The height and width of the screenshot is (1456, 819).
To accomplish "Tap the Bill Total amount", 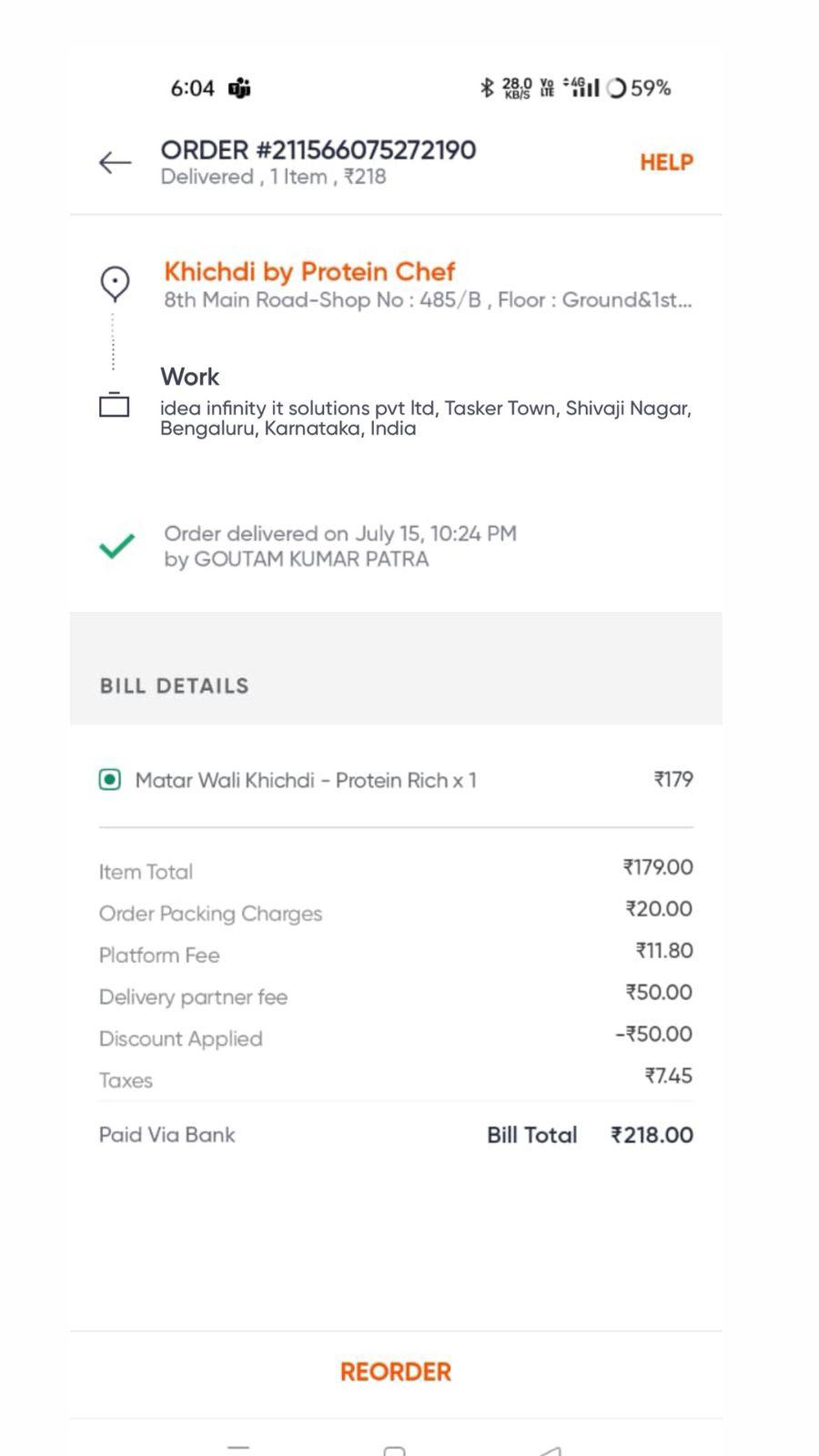I will [652, 1135].
